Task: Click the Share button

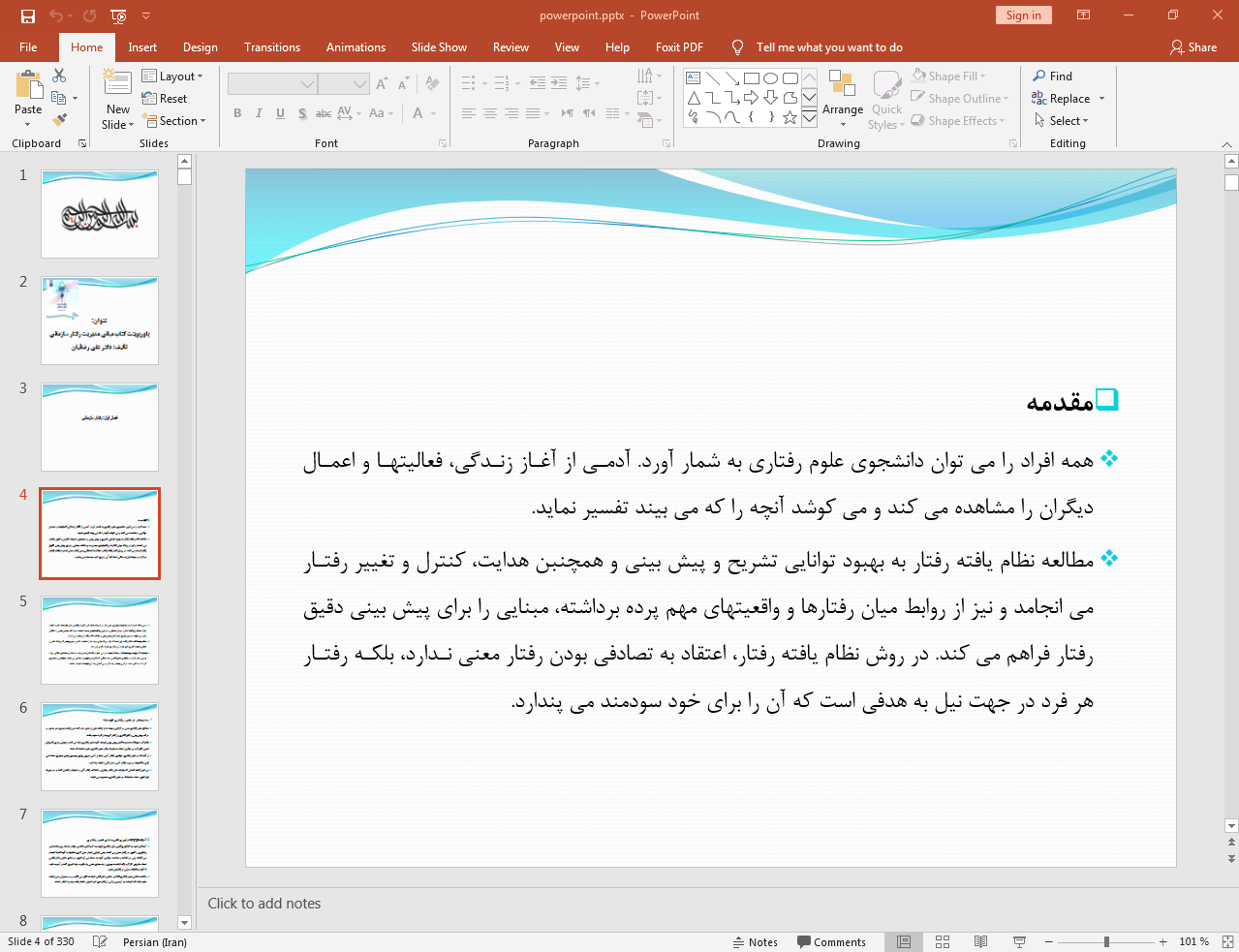Action: [1193, 46]
